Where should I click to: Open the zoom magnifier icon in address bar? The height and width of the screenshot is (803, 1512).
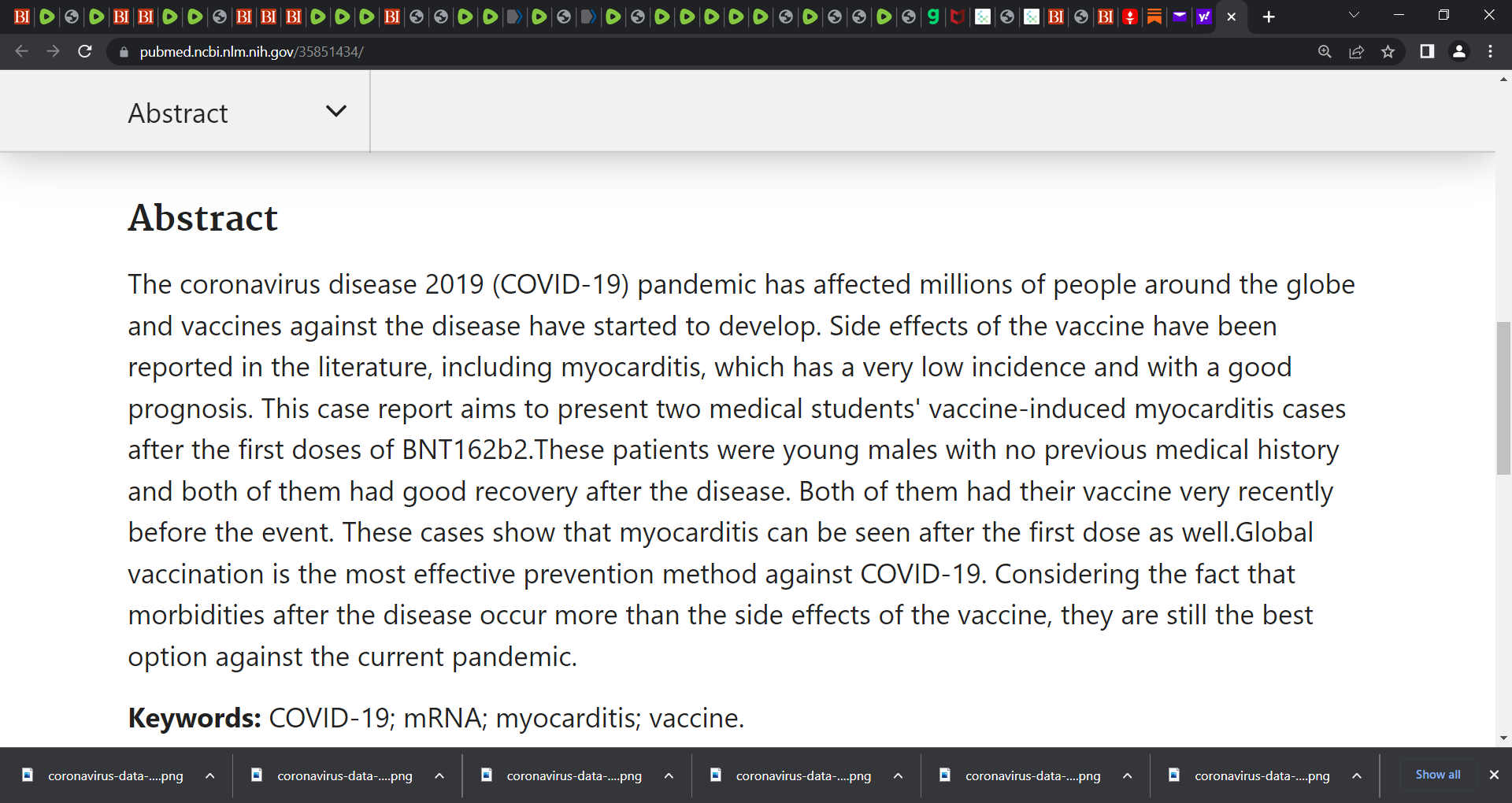click(x=1325, y=51)
